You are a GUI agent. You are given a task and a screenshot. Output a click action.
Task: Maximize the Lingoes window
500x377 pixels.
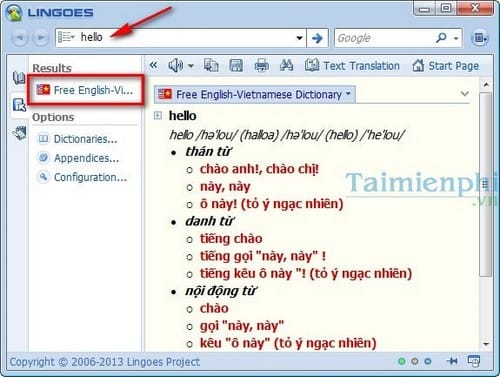point(446,8)
